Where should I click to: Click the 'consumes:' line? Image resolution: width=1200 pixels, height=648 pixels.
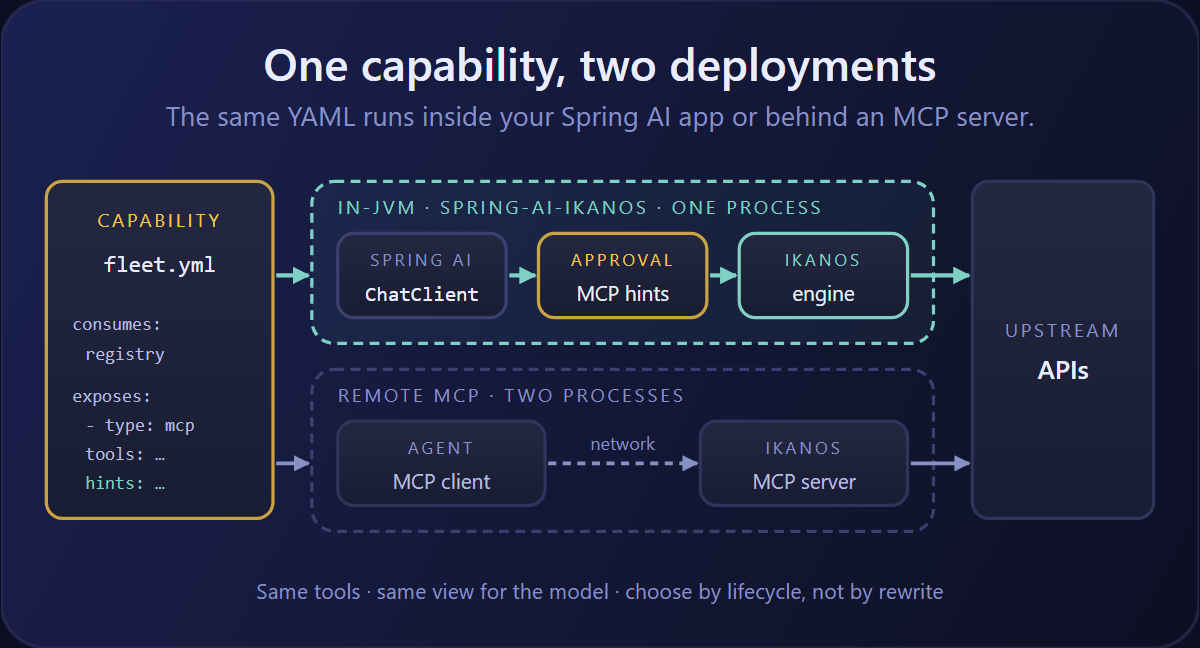117,325
